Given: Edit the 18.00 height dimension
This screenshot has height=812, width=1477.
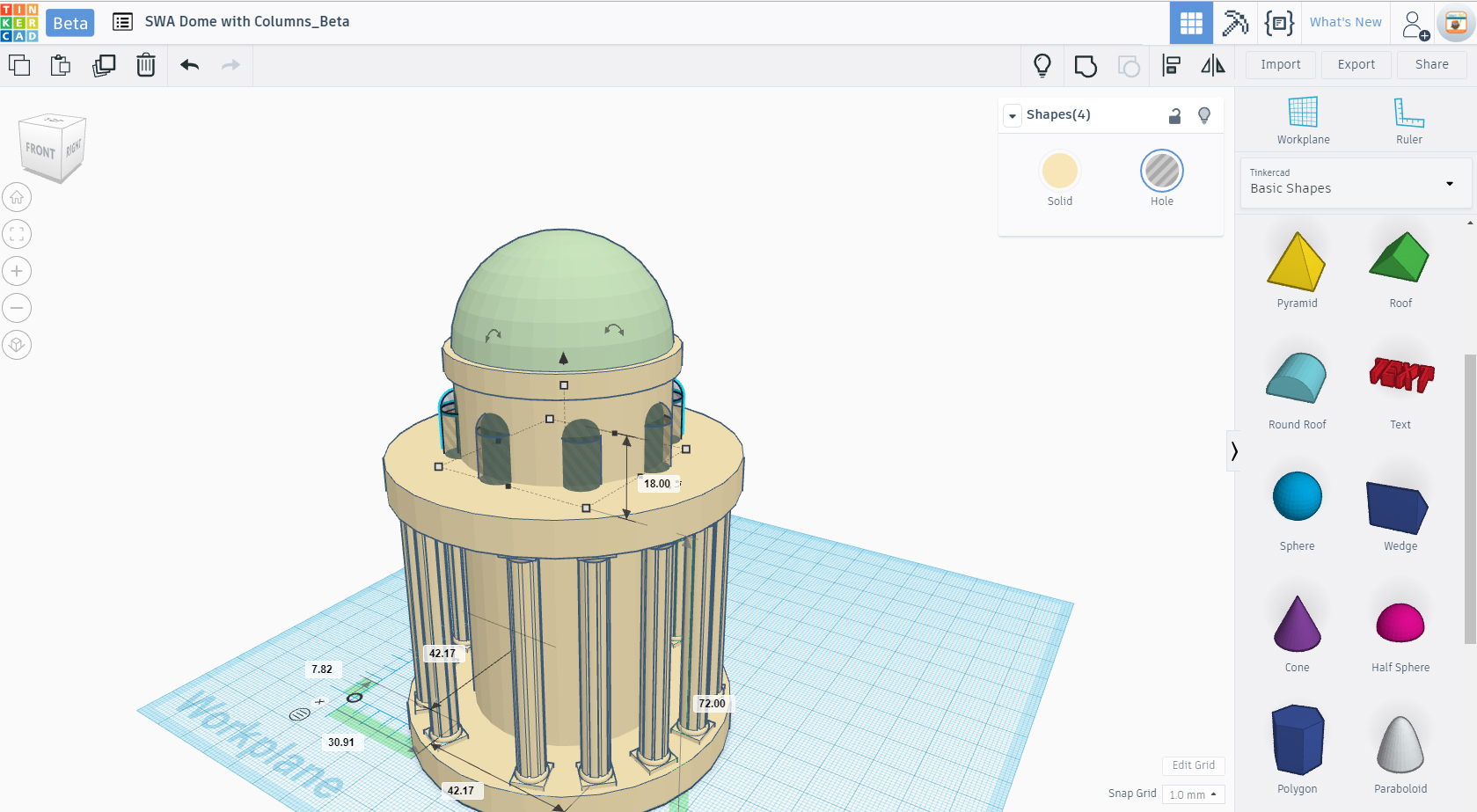Looking at the screenshot, I should click(x=657, y=484).
